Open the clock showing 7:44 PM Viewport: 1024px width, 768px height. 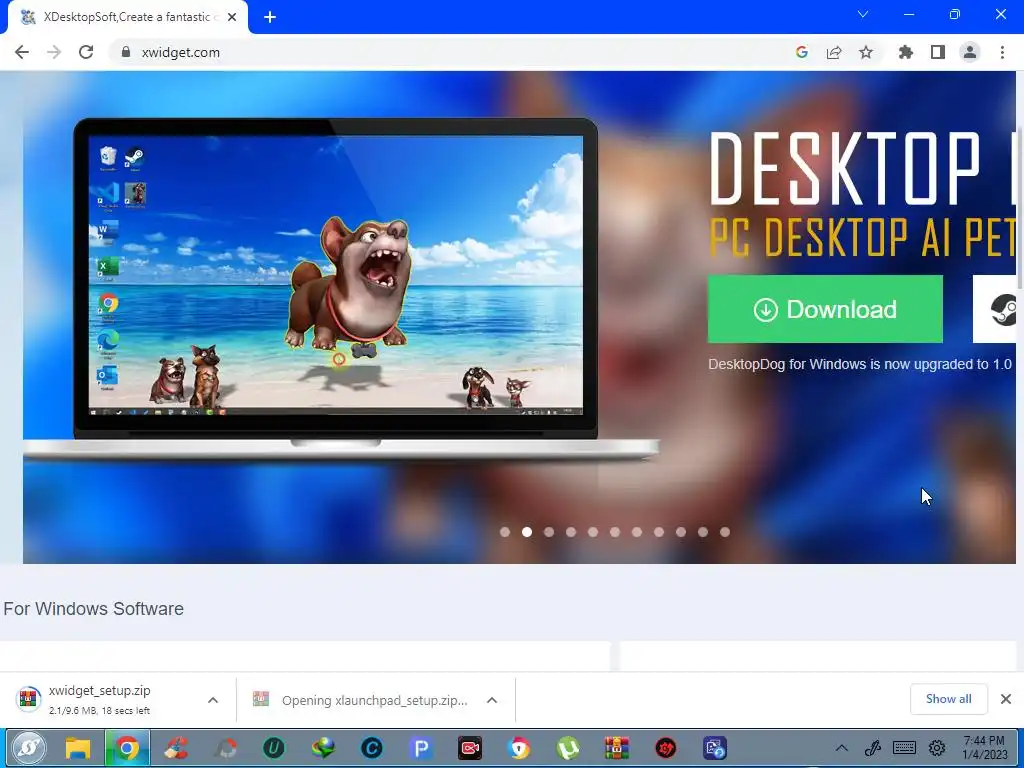pyautogui.click(x=985, y=748)
